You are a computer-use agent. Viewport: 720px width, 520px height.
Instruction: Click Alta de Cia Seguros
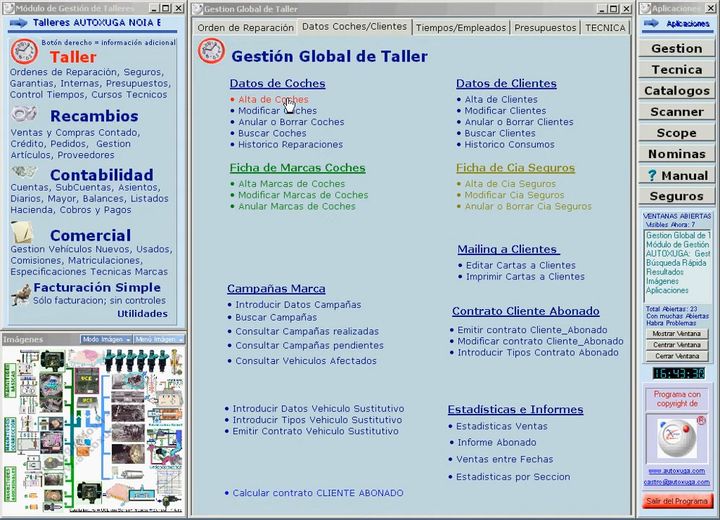point(510,184)
